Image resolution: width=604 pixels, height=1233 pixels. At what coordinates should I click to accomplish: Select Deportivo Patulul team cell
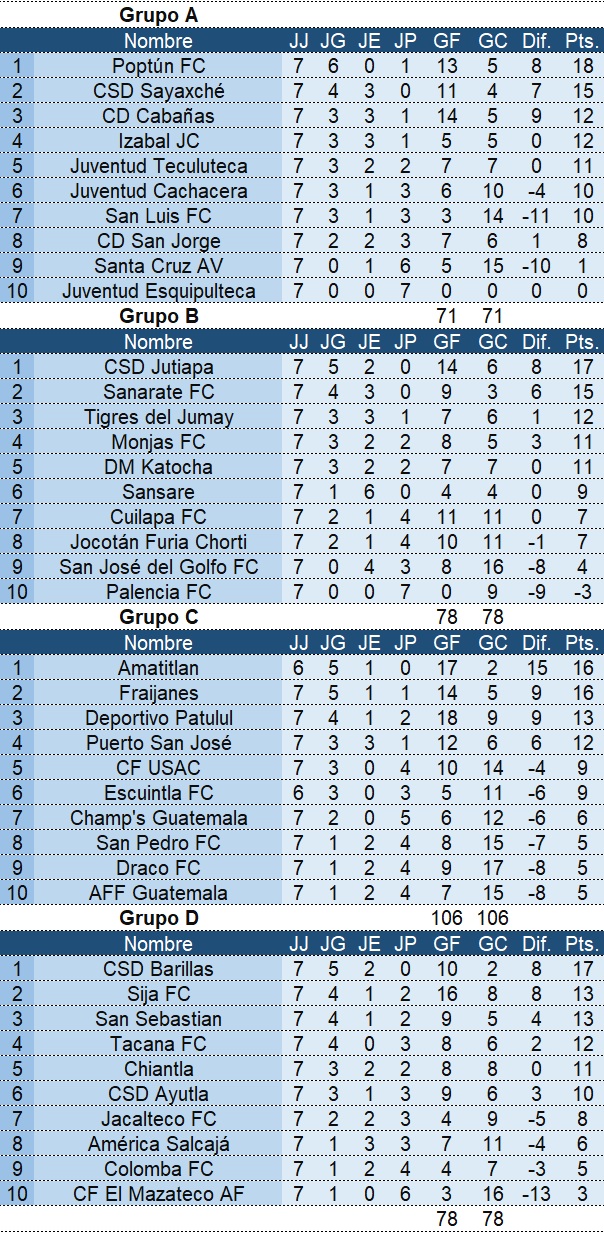click(x=158, y=718)
